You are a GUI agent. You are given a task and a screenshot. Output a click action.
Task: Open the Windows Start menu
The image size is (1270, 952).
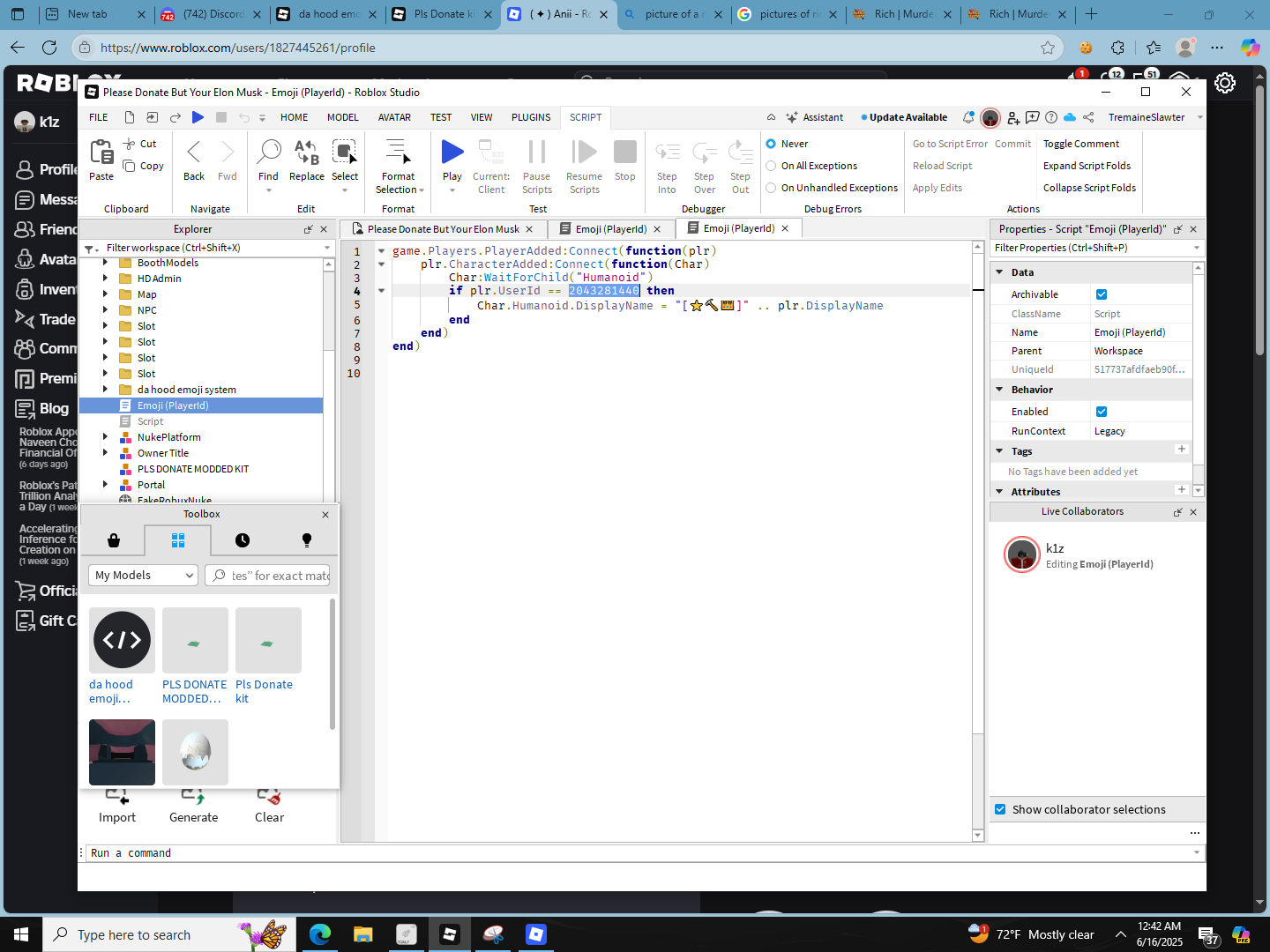[x=21, y=934]
